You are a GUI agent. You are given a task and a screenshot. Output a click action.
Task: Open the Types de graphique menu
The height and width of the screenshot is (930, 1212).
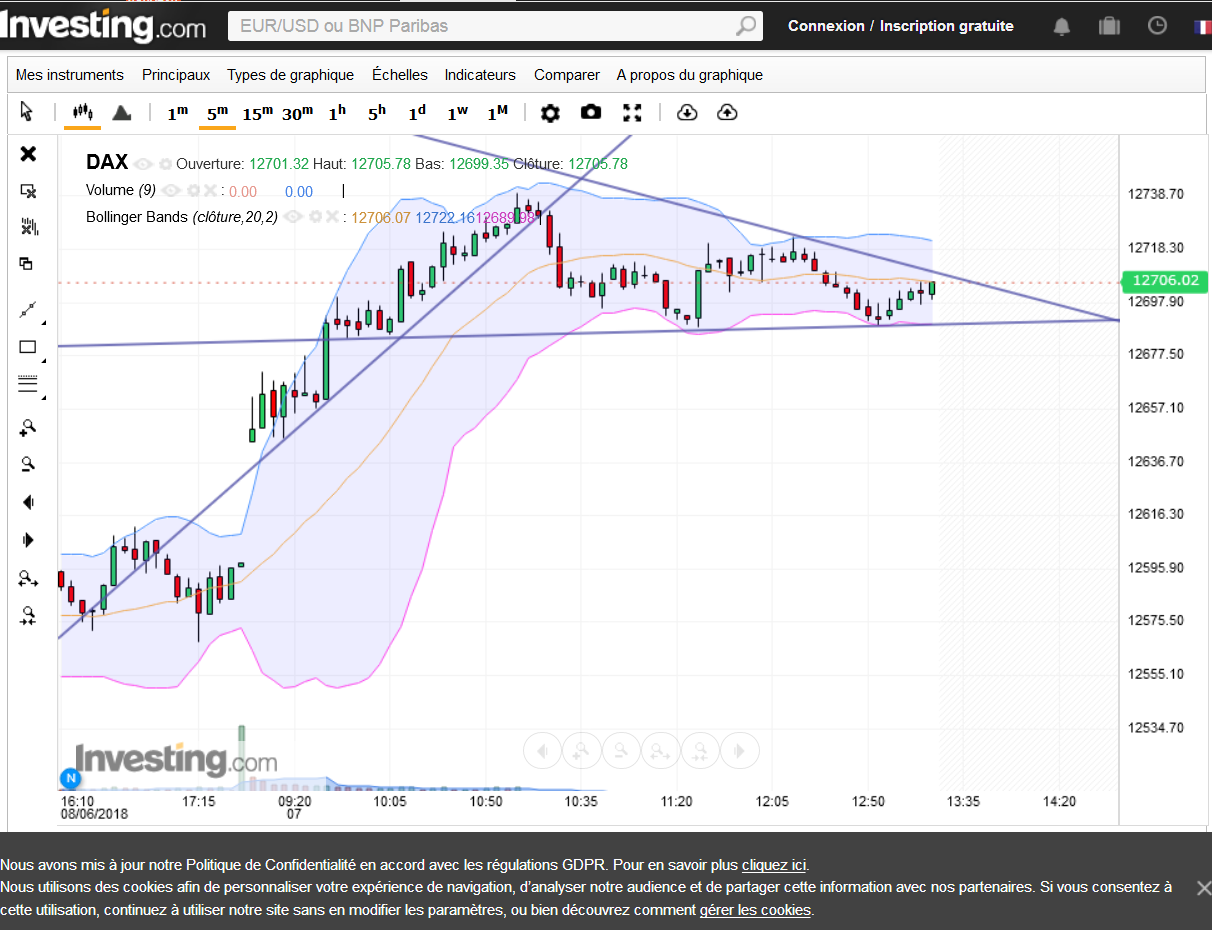point(290,75)
